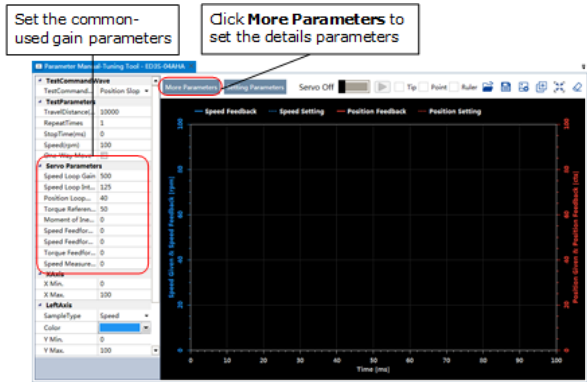Enable the Point checkbox
This screenshot has width=587, height=382.
(423, 87)
